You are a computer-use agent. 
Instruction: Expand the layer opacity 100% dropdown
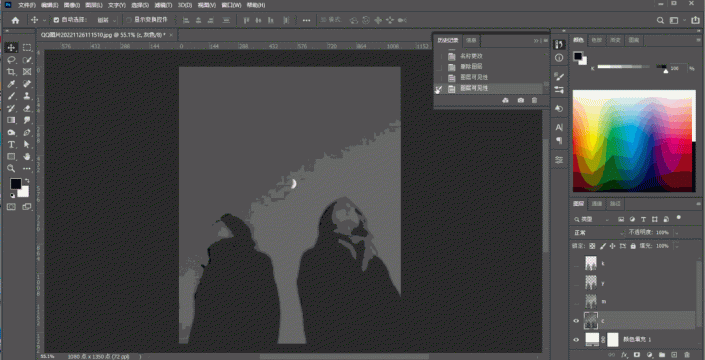tap(677, 233)
